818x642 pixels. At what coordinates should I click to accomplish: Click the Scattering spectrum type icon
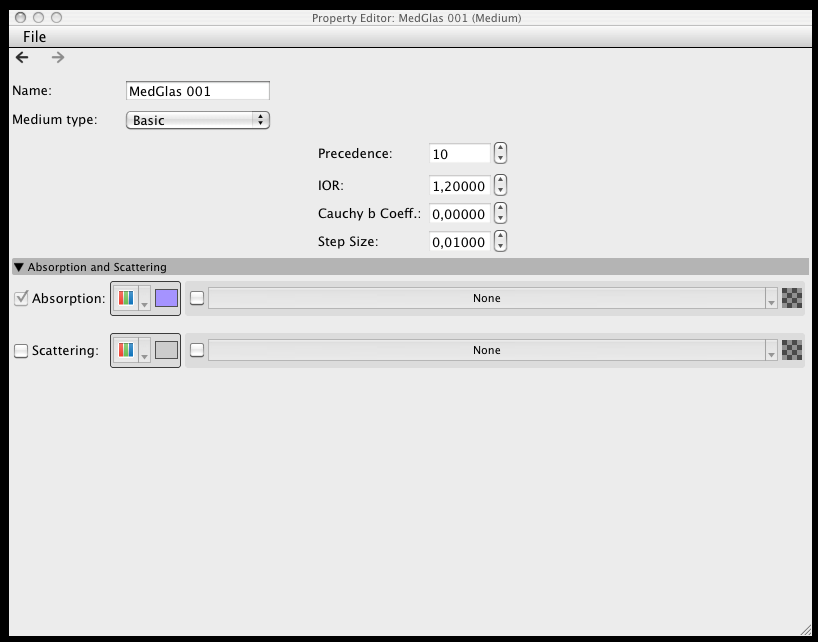pos(125,350)
